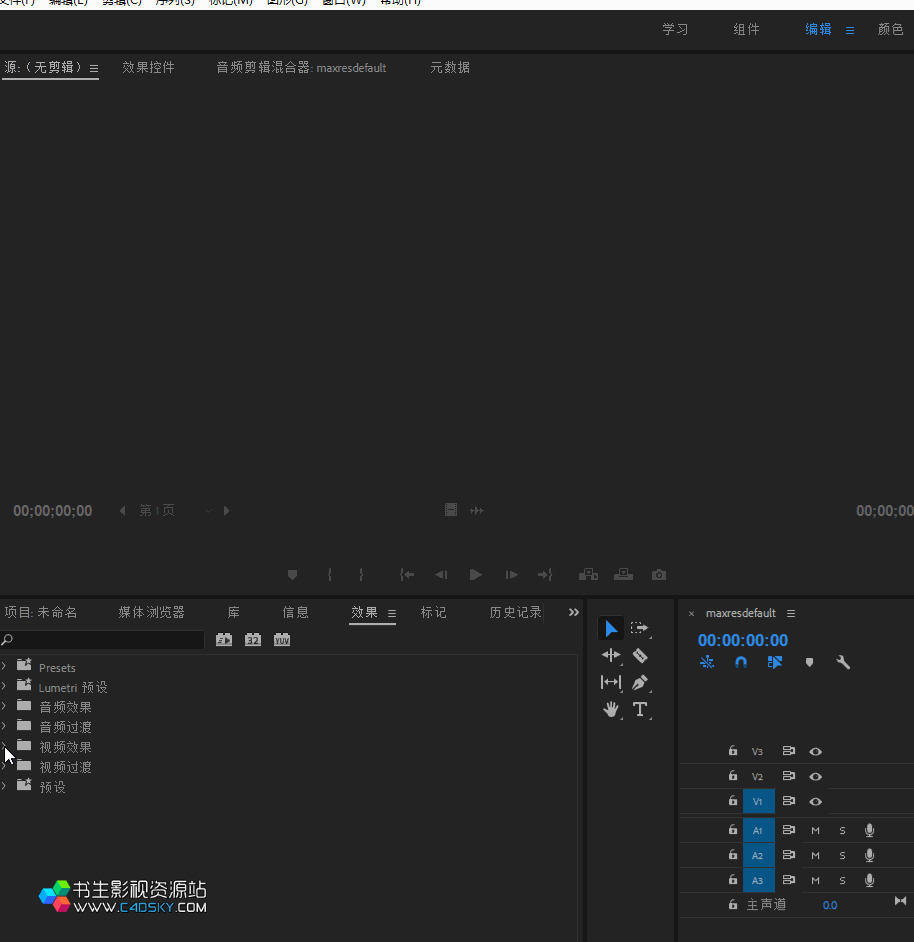This screenshot has height=942, width=914.
Task: Select the Ripple Edit tool
Action: (611, 655)
